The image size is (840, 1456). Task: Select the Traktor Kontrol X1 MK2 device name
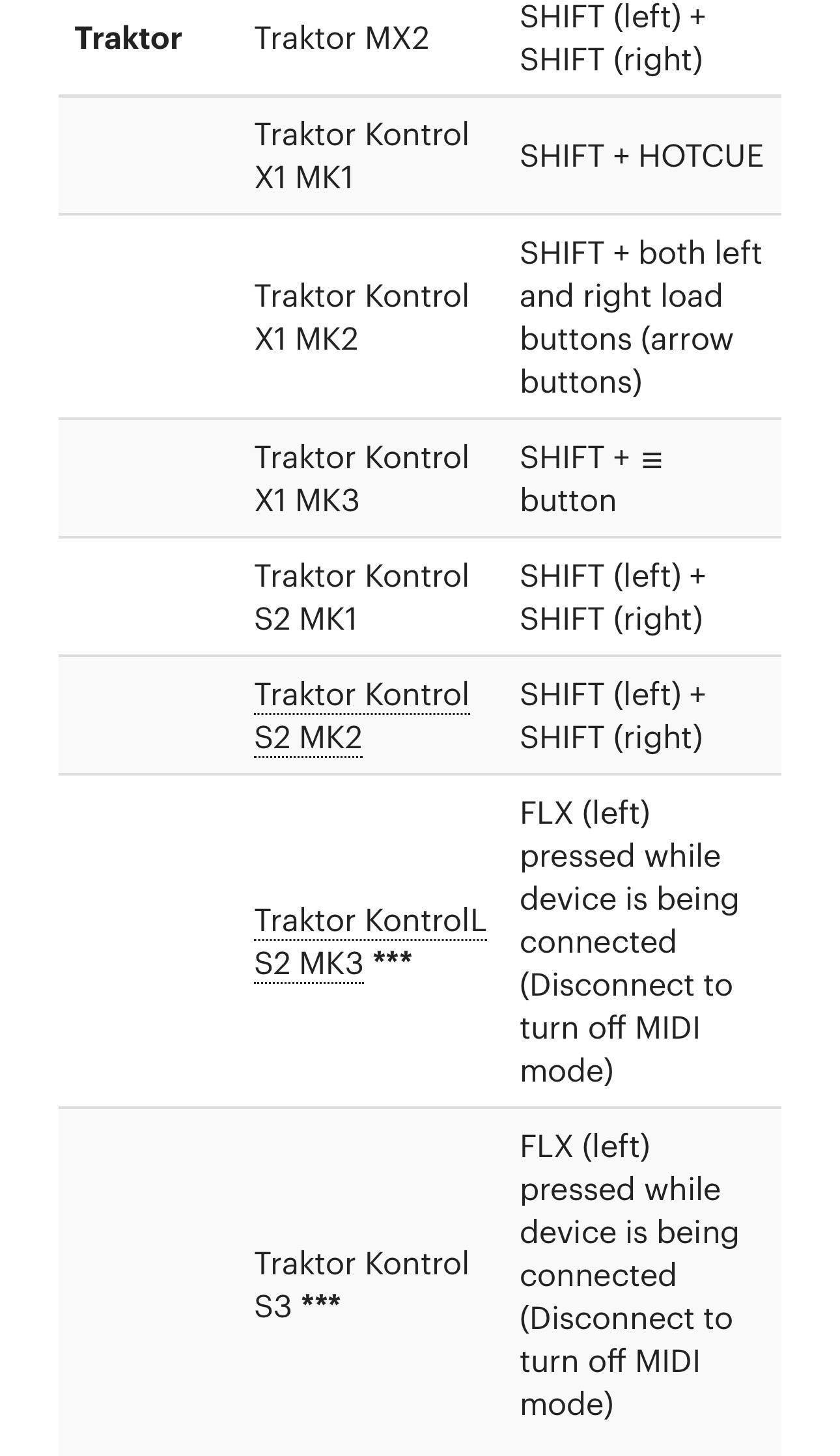(361, 317)
